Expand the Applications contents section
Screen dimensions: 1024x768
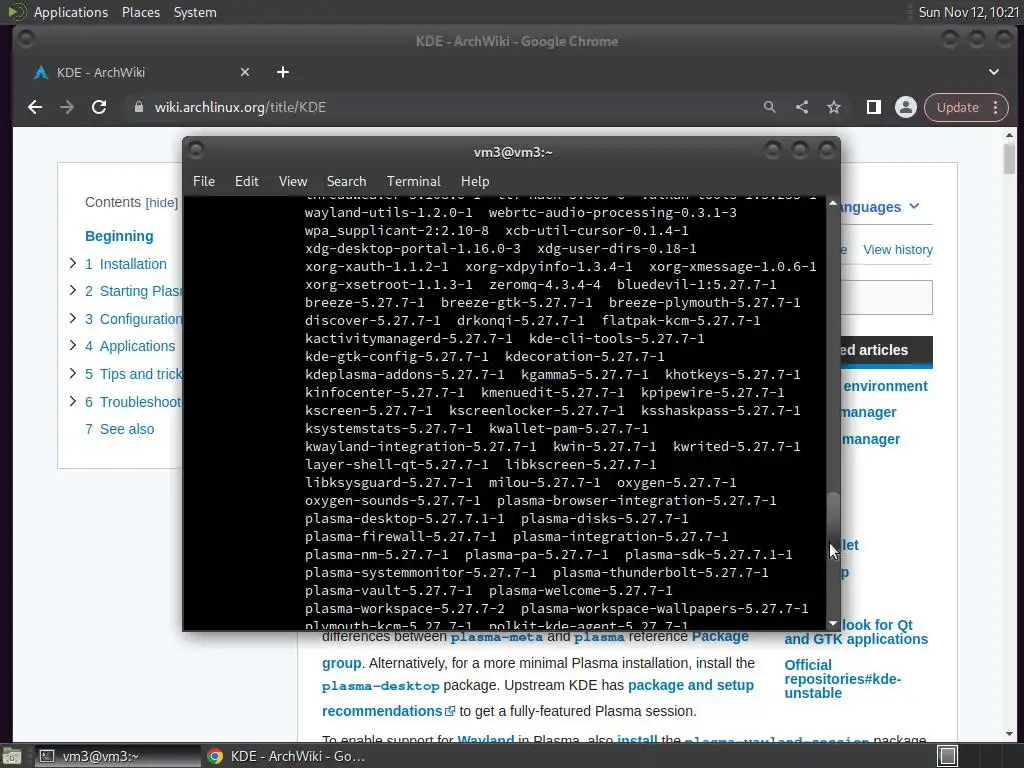point(72,345)
